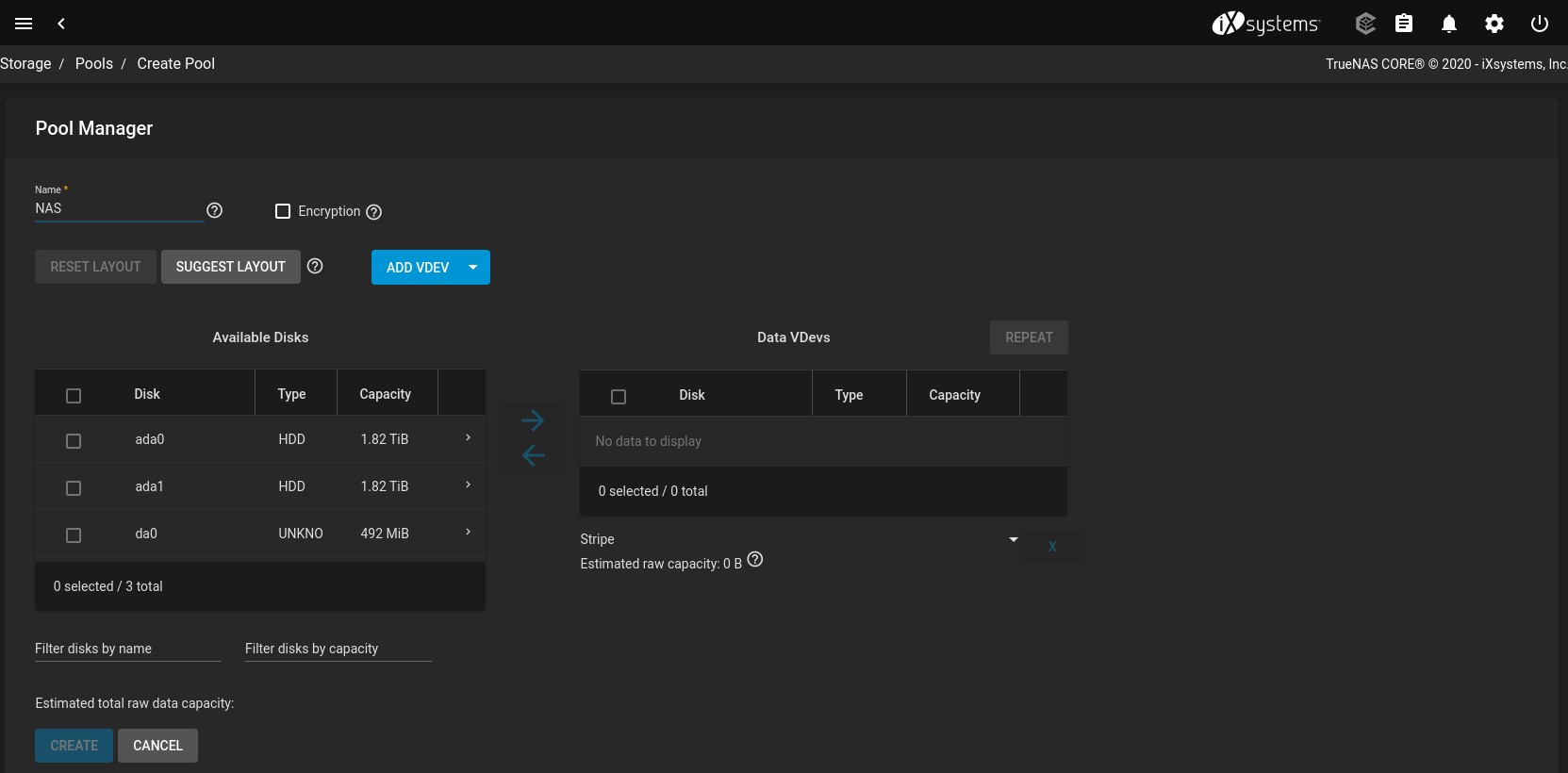Navigate to Storage breadcrumb

click(x=25, y=64)
